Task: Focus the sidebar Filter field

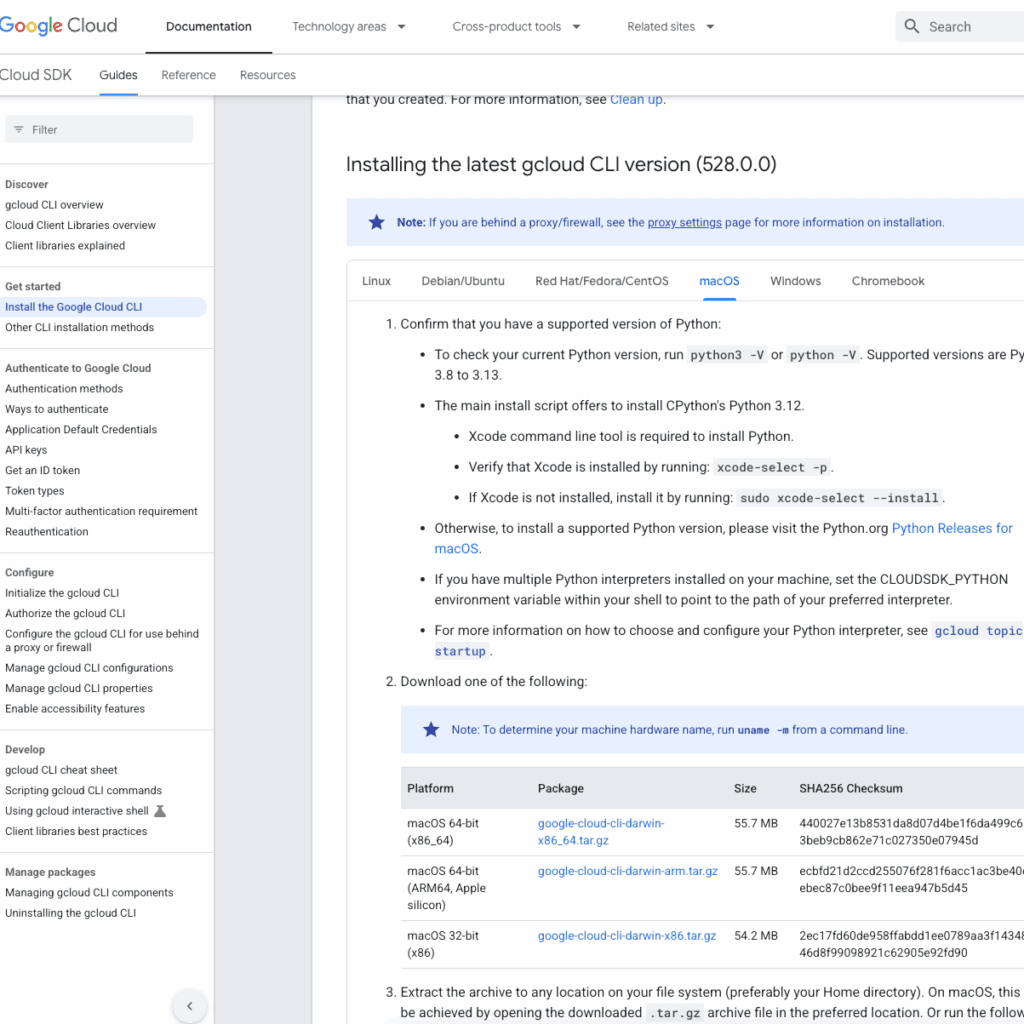Action: pyautogui.click(x=99, y=129)
